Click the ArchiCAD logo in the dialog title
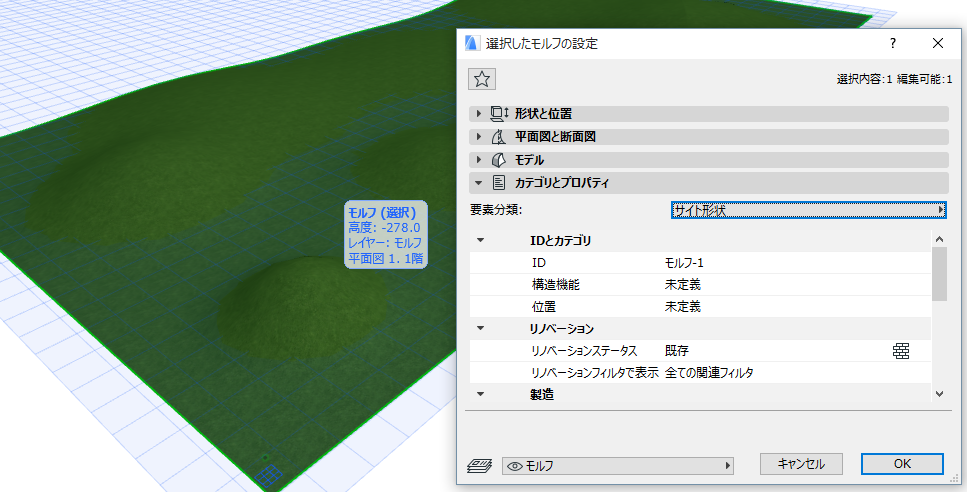The width and height of the screenshot is (967, 492). click(472, 43)
